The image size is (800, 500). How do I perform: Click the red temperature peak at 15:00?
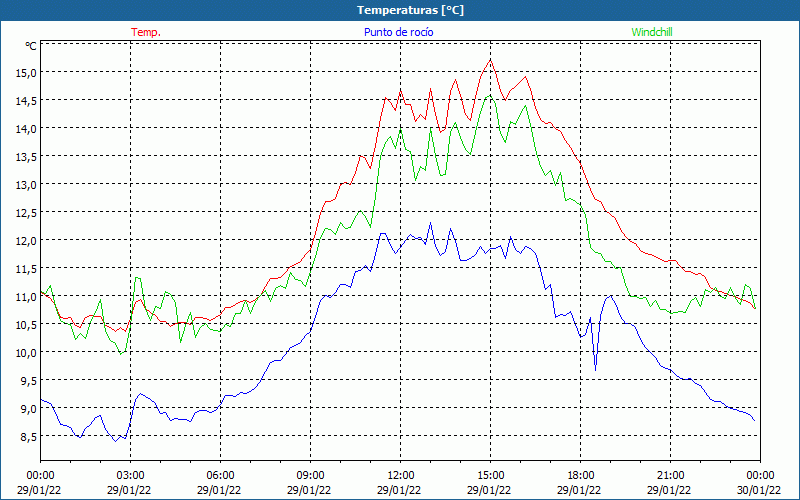pos(490,60)
